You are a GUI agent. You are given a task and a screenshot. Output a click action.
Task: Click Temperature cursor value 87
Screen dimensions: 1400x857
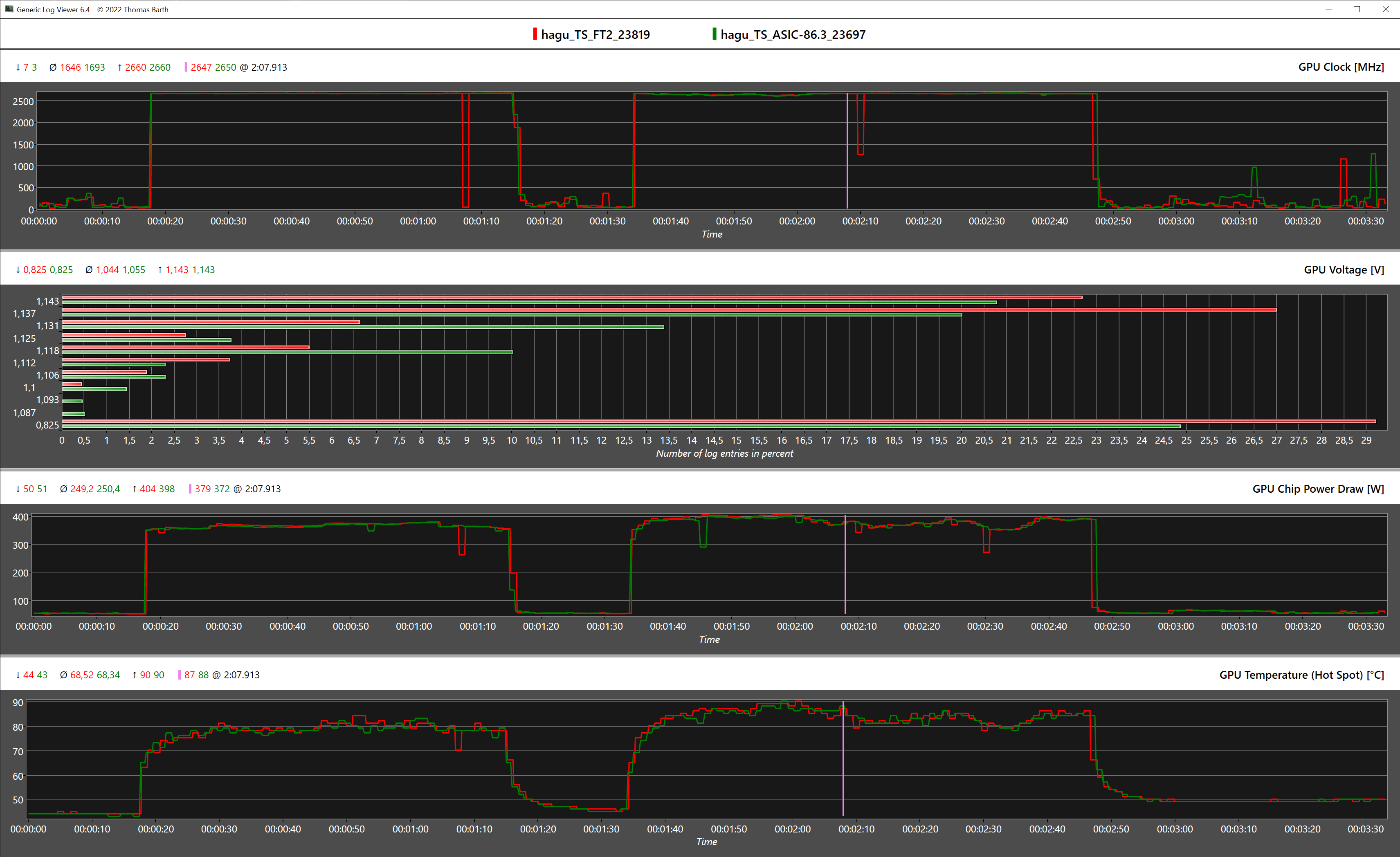190,675
